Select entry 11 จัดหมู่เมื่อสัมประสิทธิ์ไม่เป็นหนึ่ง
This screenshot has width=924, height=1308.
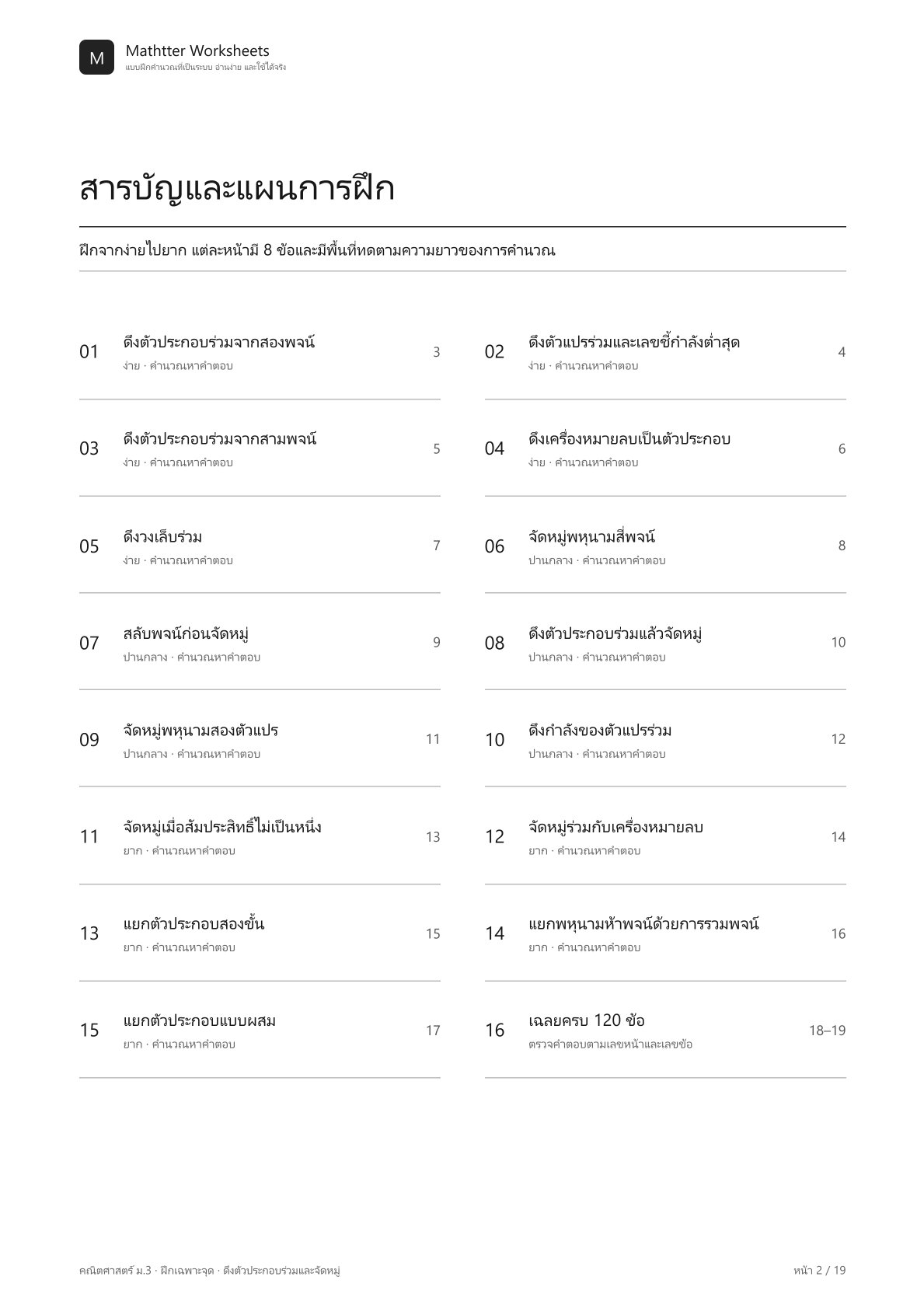point(260,836)
